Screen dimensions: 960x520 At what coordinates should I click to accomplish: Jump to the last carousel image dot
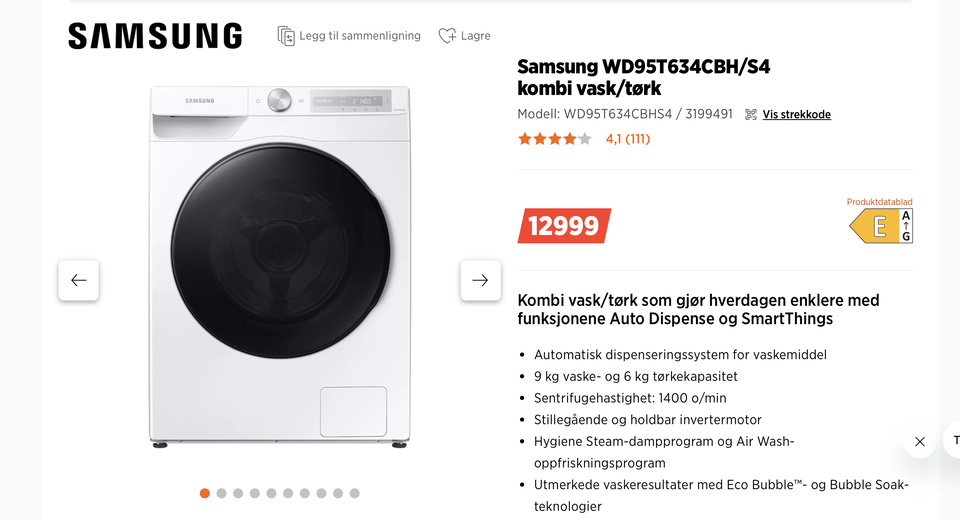tap(354, 493)
